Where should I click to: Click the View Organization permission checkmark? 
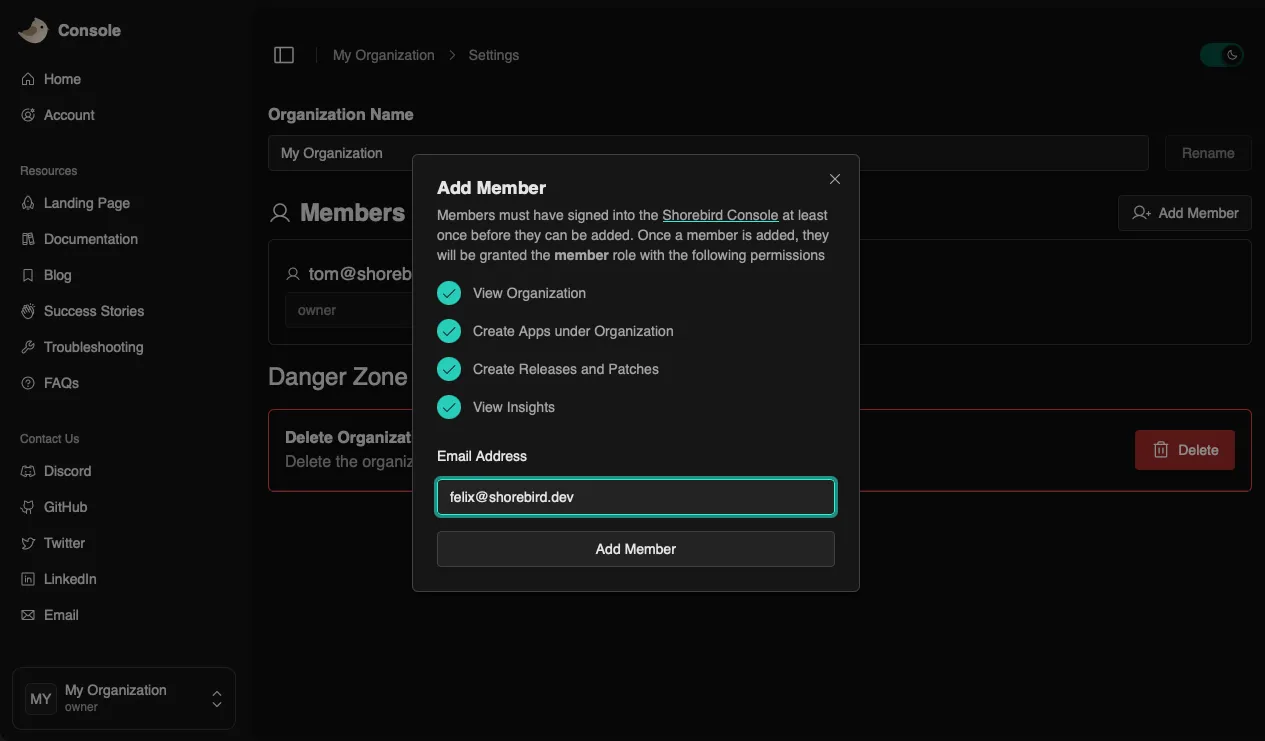coord(448,293)
